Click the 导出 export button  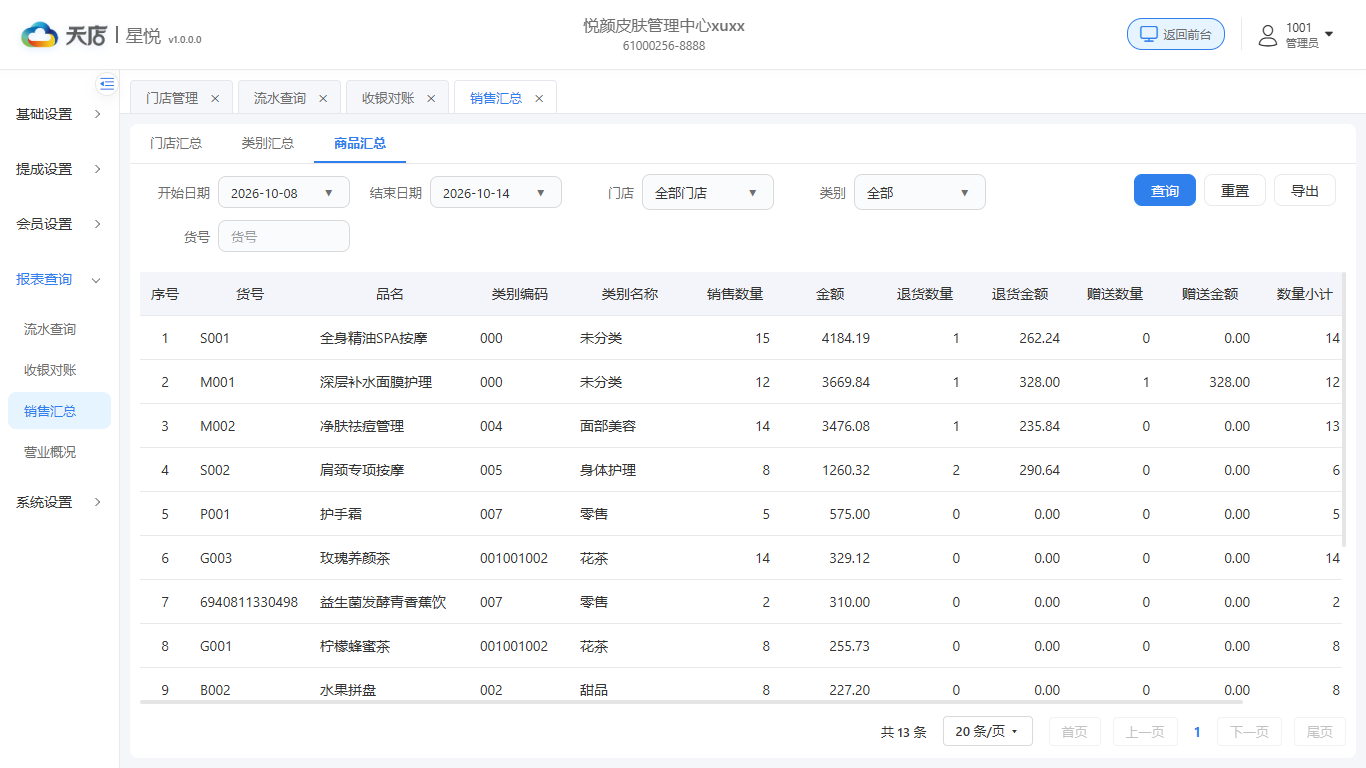point(1305,190)
